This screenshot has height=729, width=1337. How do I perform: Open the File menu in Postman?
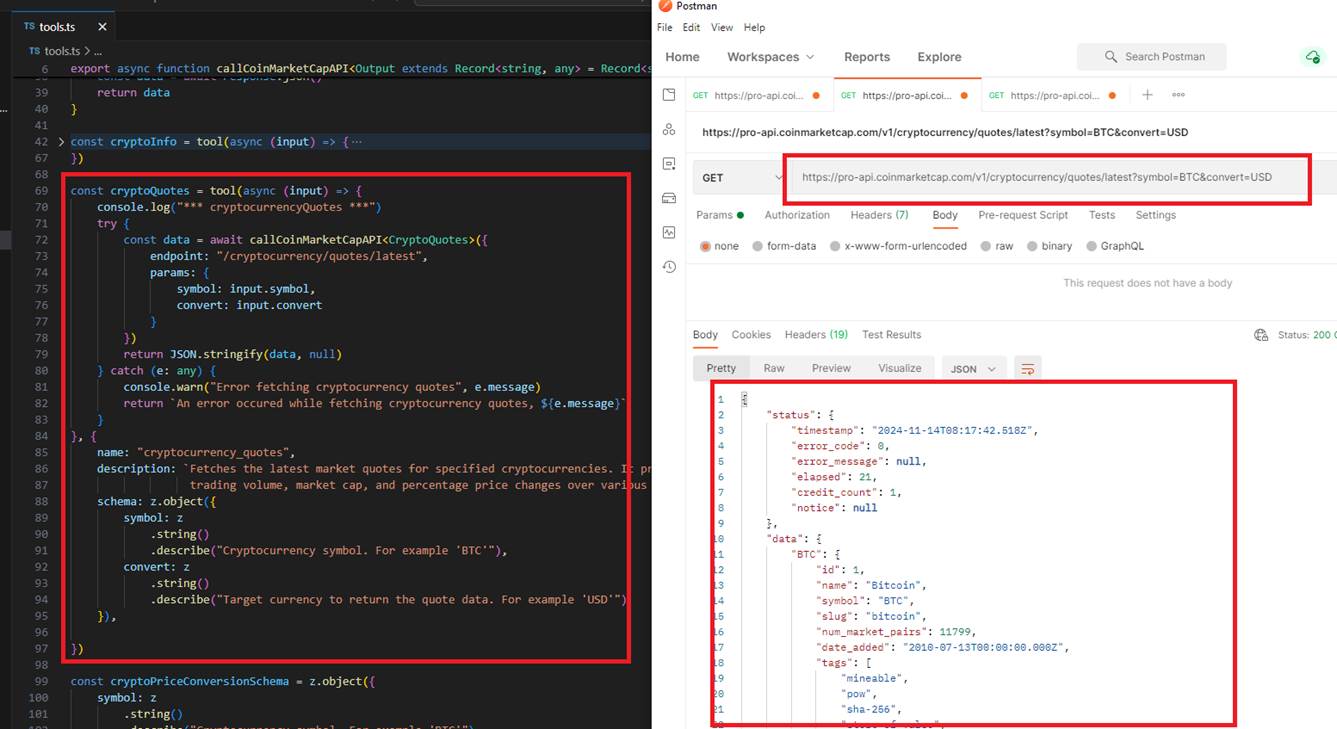[x=664, y=27]
